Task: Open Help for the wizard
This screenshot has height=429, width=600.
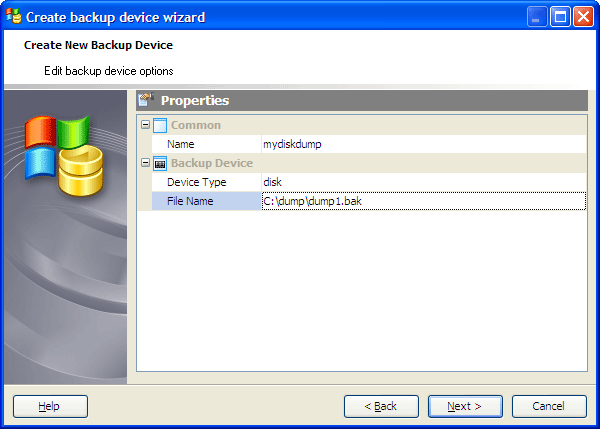Action: (50, 406)
